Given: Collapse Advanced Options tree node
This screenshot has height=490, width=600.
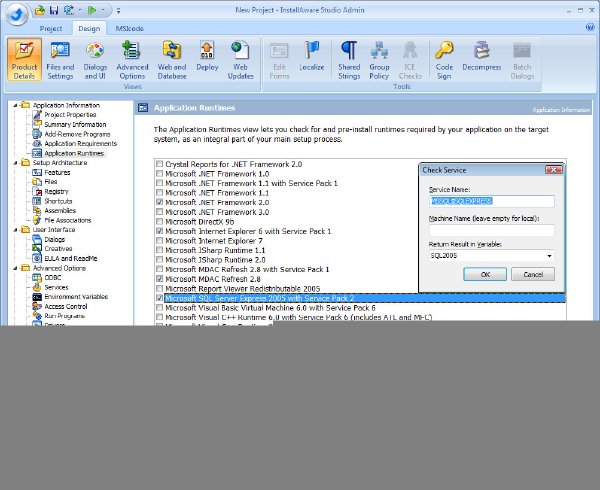Looking at the screenshot, I should pyautogui.click(x=15, y=268).
